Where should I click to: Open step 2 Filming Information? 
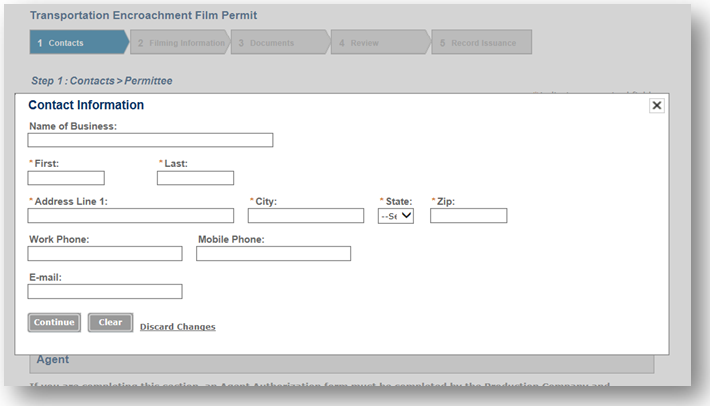(x=180, y=43)
